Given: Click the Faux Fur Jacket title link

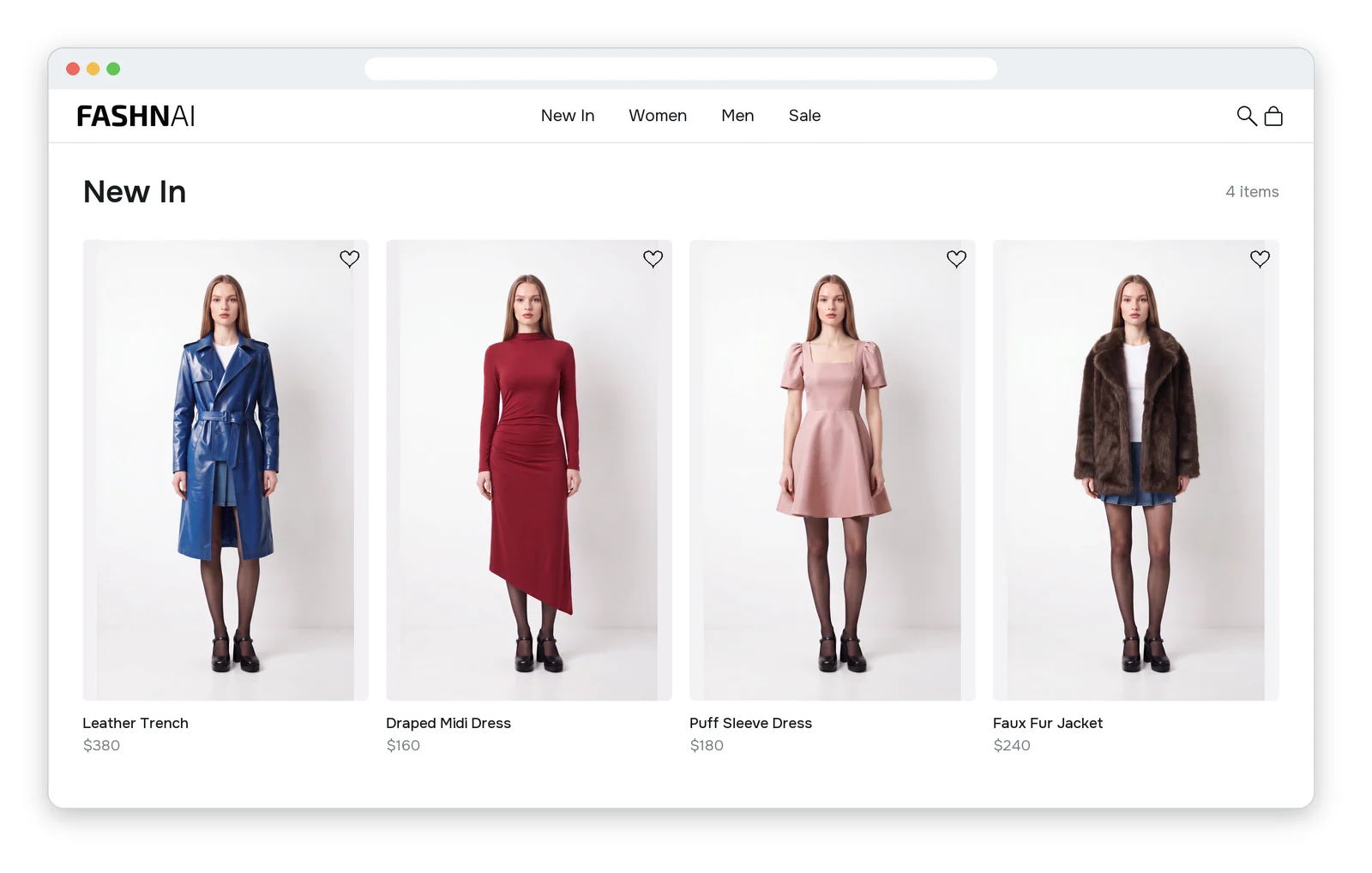Looking at the screenshot, I should tap(1048, 723).
